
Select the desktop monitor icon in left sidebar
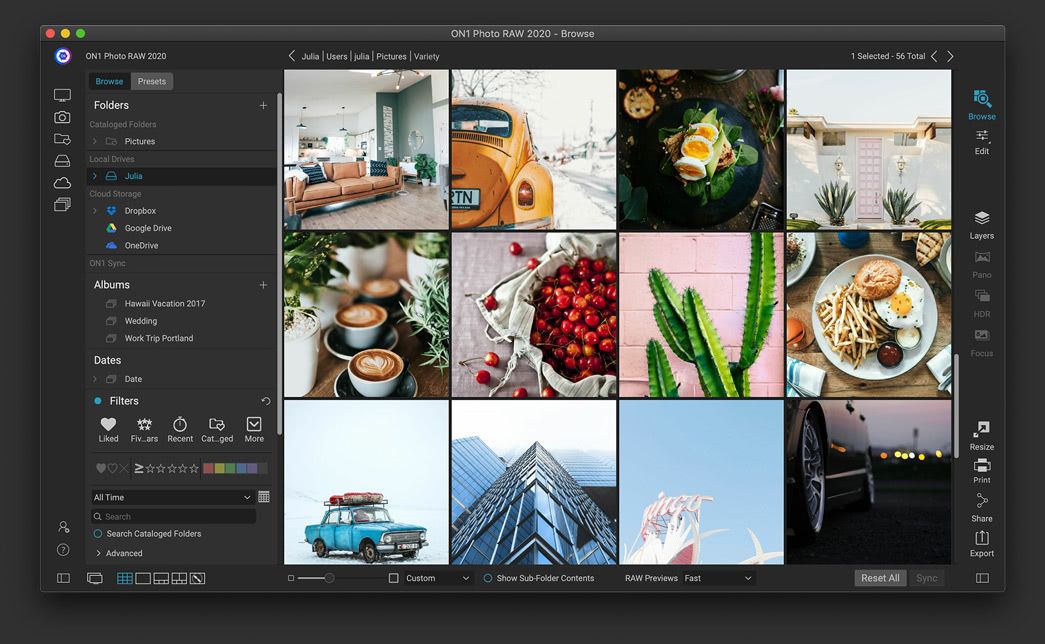point(62,95)
